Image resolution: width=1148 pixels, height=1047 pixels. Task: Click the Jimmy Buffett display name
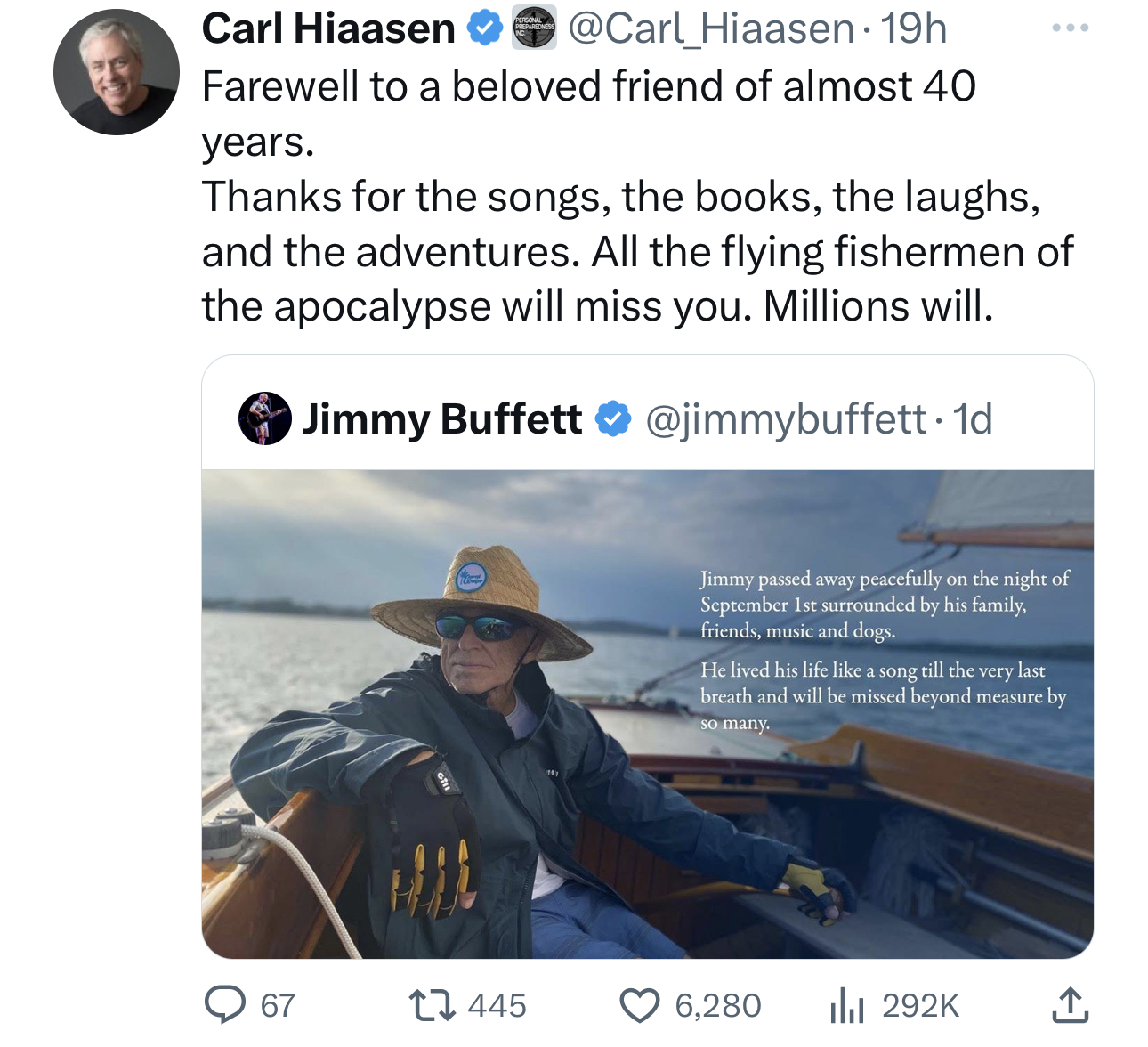[442, 418]
